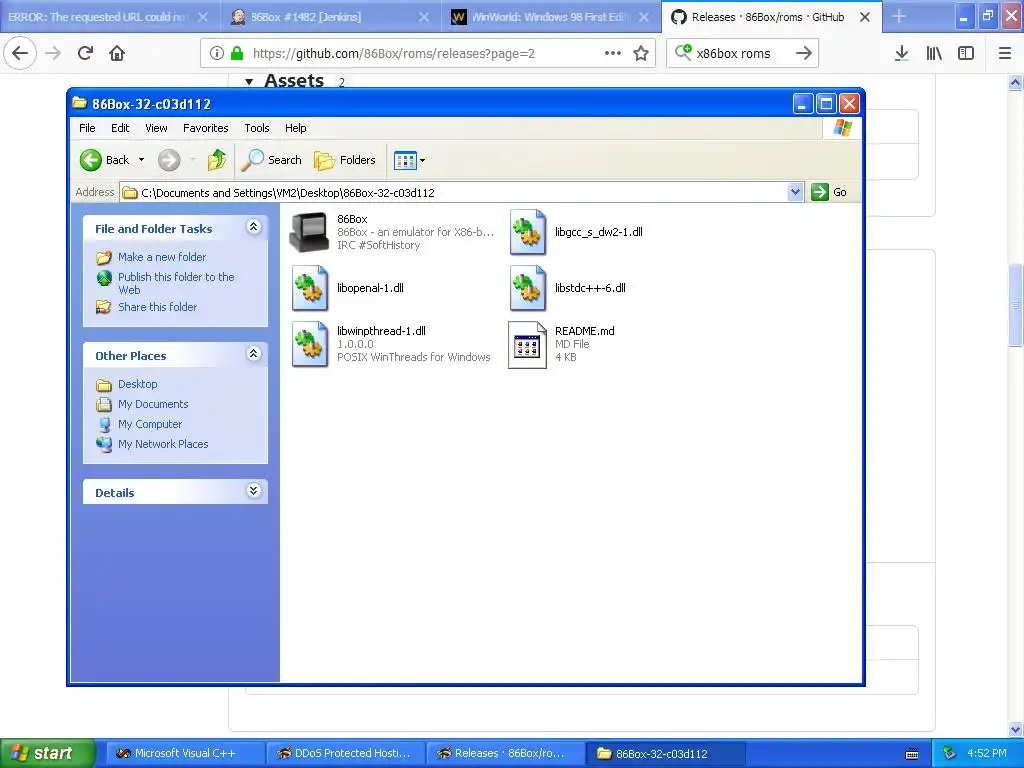Screen dimensions: 1024x768
Task: Open My Computer from Other Places
Action: [150, 424]
